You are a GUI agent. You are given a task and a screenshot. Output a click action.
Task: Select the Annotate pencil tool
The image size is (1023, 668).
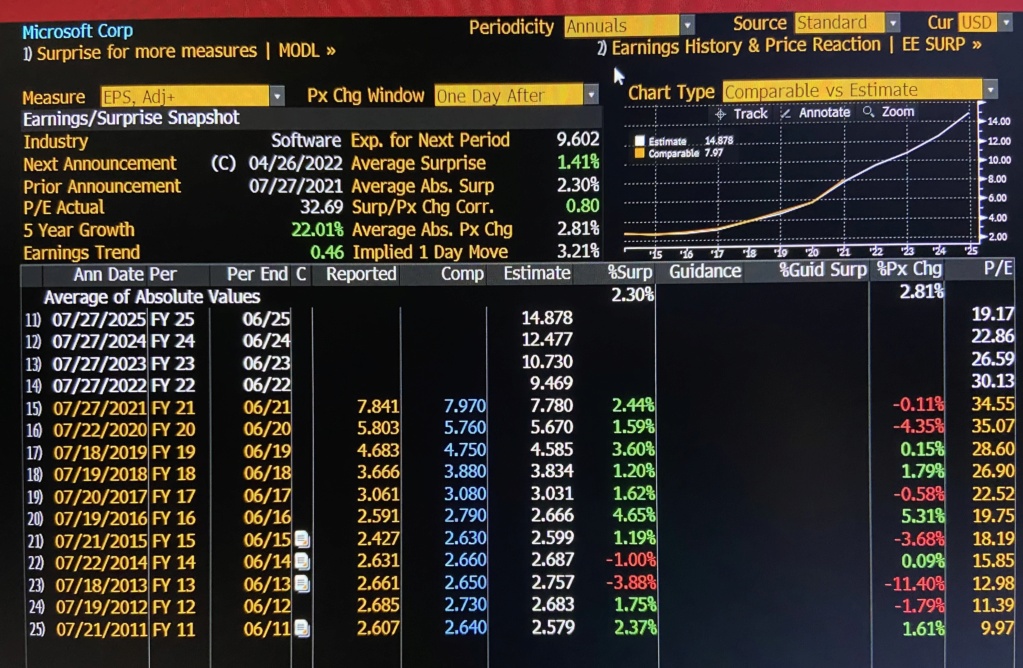[816, 112]
